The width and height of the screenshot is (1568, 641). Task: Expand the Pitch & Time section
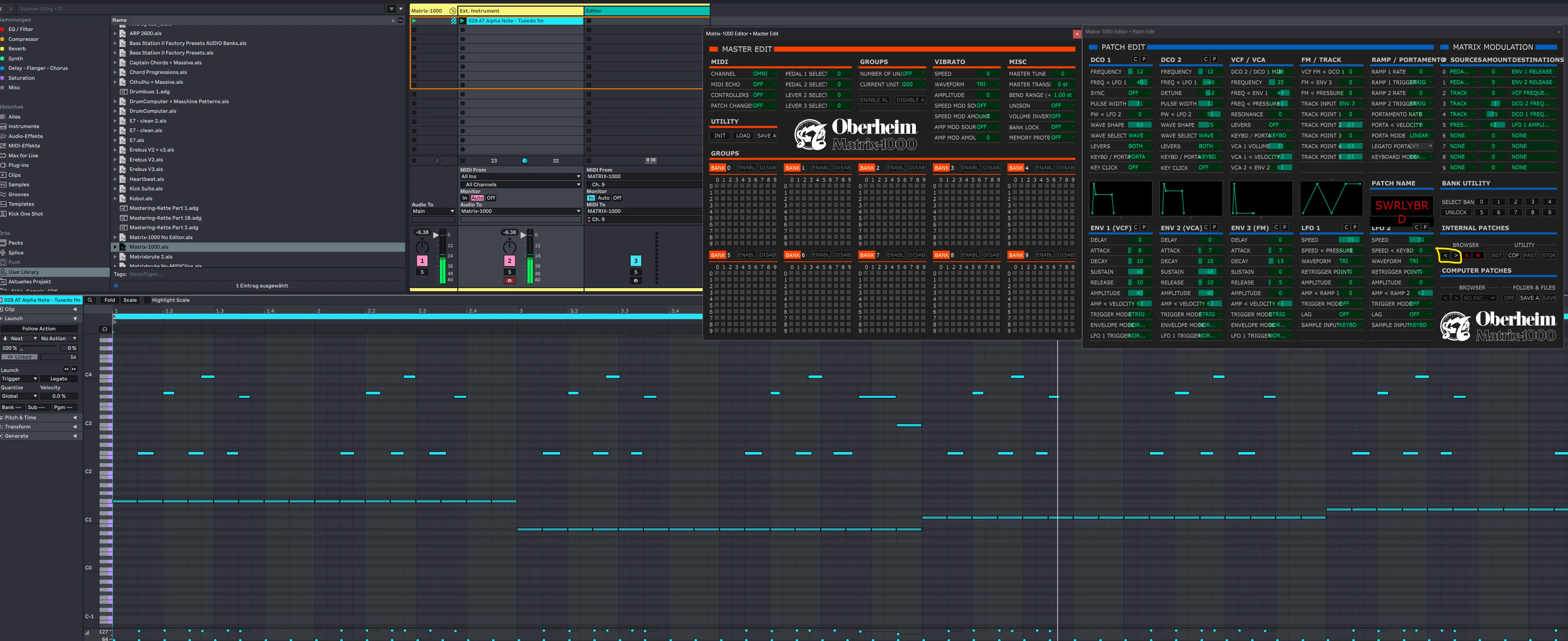point(75,418)
